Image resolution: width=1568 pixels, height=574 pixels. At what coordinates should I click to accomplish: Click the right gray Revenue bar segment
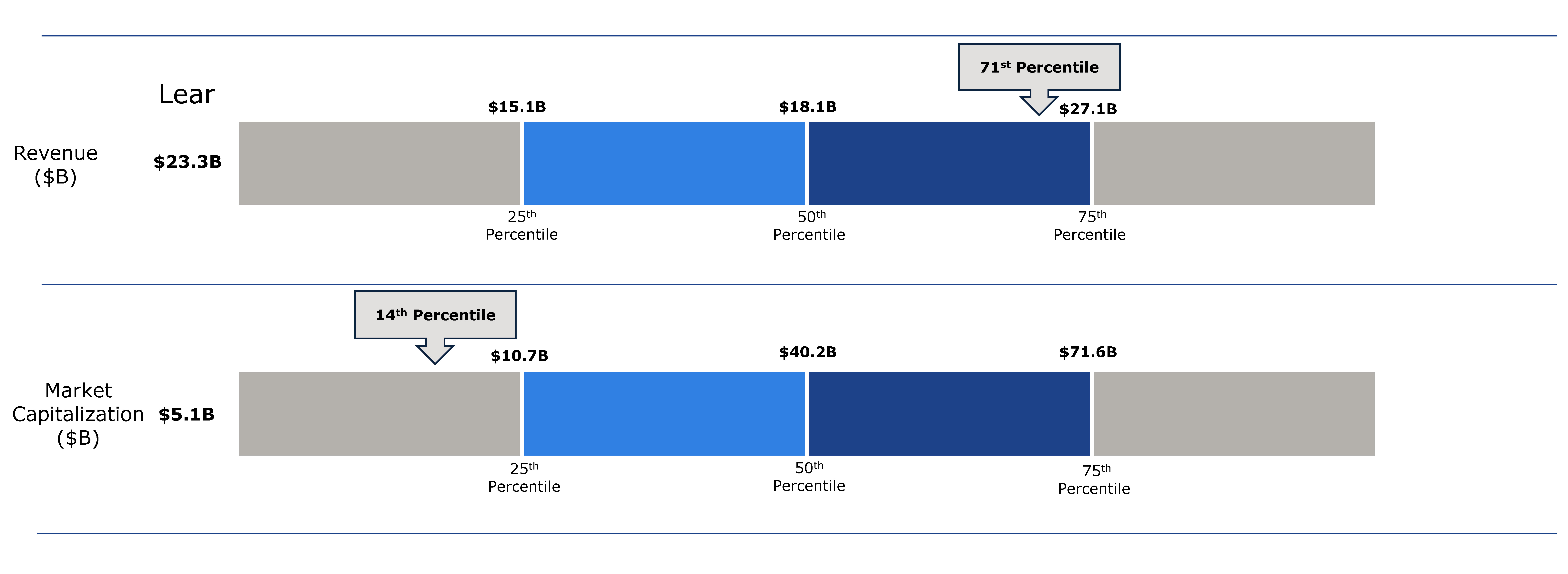[1234, 163]
